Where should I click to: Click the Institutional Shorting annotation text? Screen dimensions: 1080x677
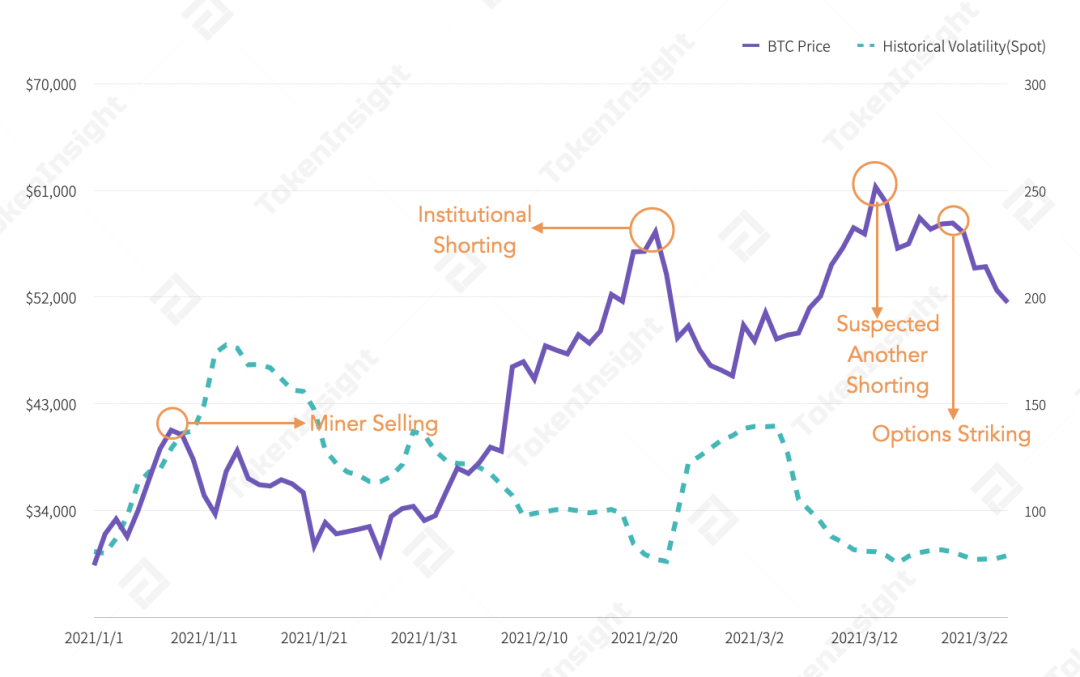[475, 230]
